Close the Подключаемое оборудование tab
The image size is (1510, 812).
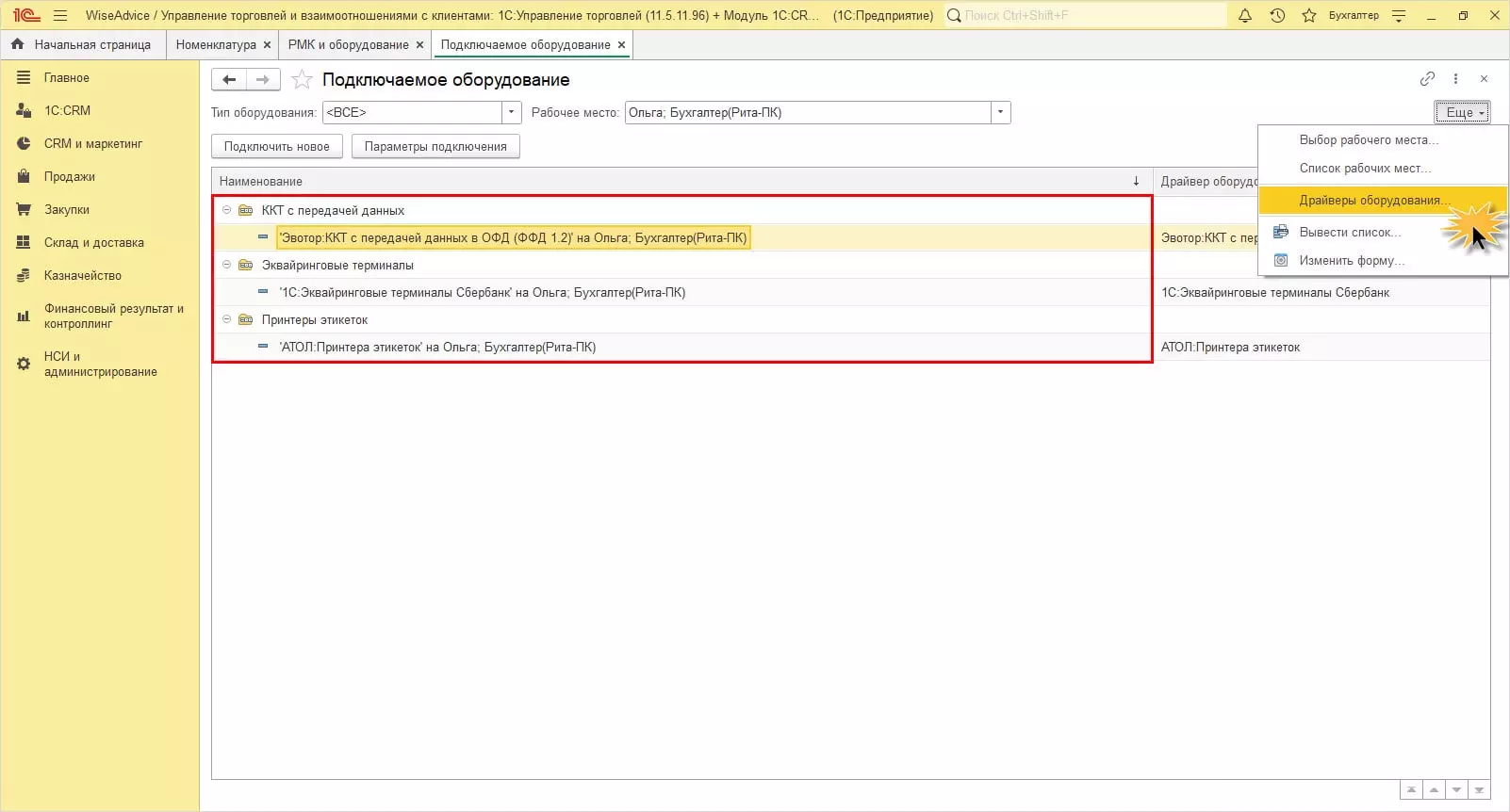tap(622, 44)
